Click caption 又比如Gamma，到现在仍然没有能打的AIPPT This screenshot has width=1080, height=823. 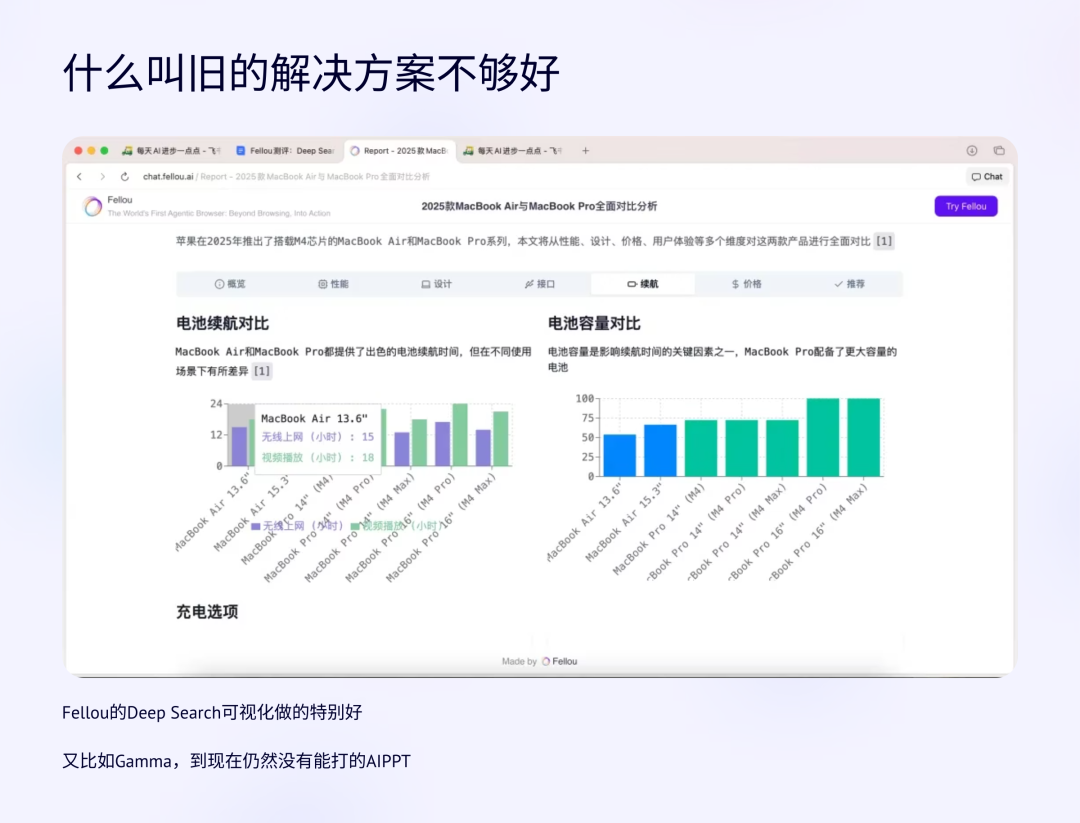coord(236,761)
